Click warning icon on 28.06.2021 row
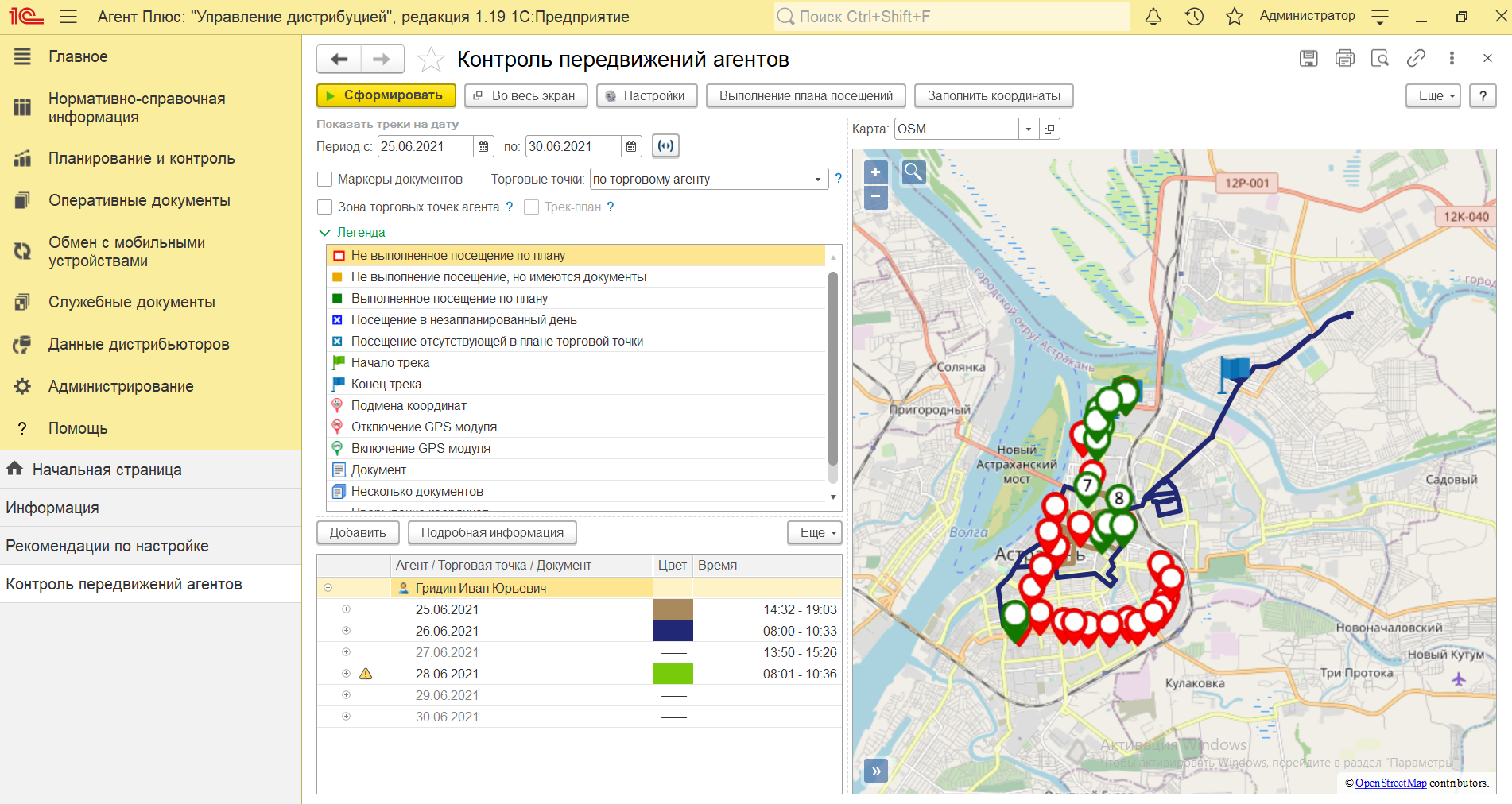 (x=366, y=675)
